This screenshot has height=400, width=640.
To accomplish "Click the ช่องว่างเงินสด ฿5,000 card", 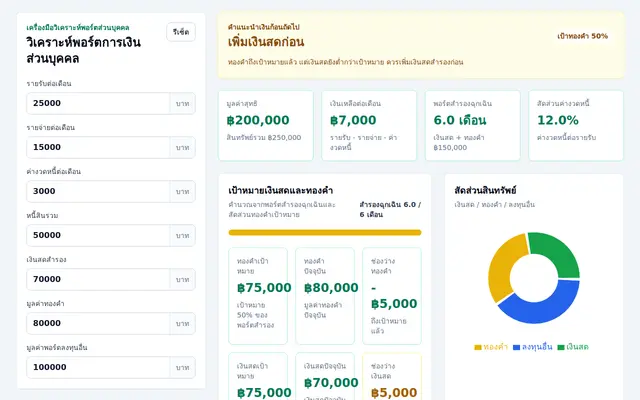I will coord(392,376).
